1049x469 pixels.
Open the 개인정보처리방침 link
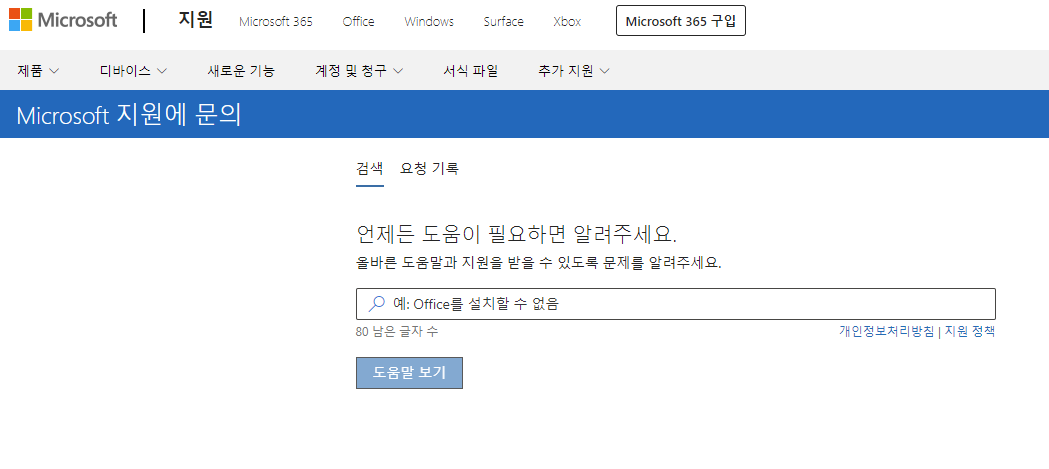coord(886,331)
